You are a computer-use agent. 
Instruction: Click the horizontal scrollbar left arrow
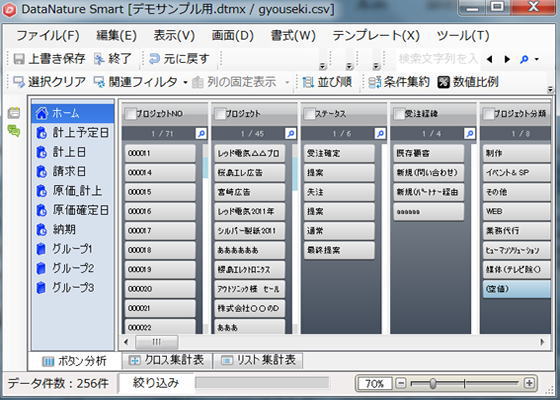[x=126, y=342]
